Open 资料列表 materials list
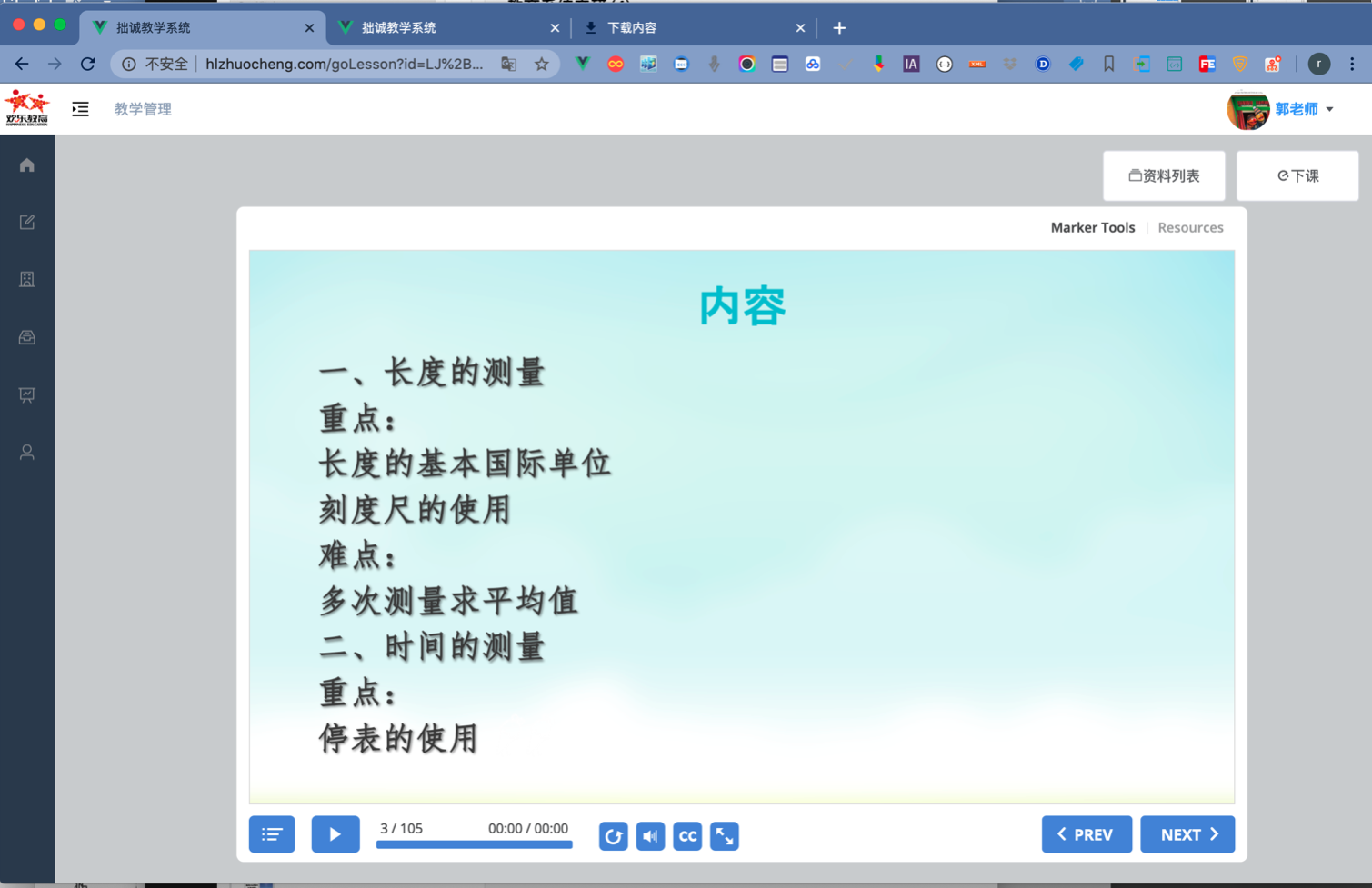This screenshot has width=1372, height=888. [1164, 175]
